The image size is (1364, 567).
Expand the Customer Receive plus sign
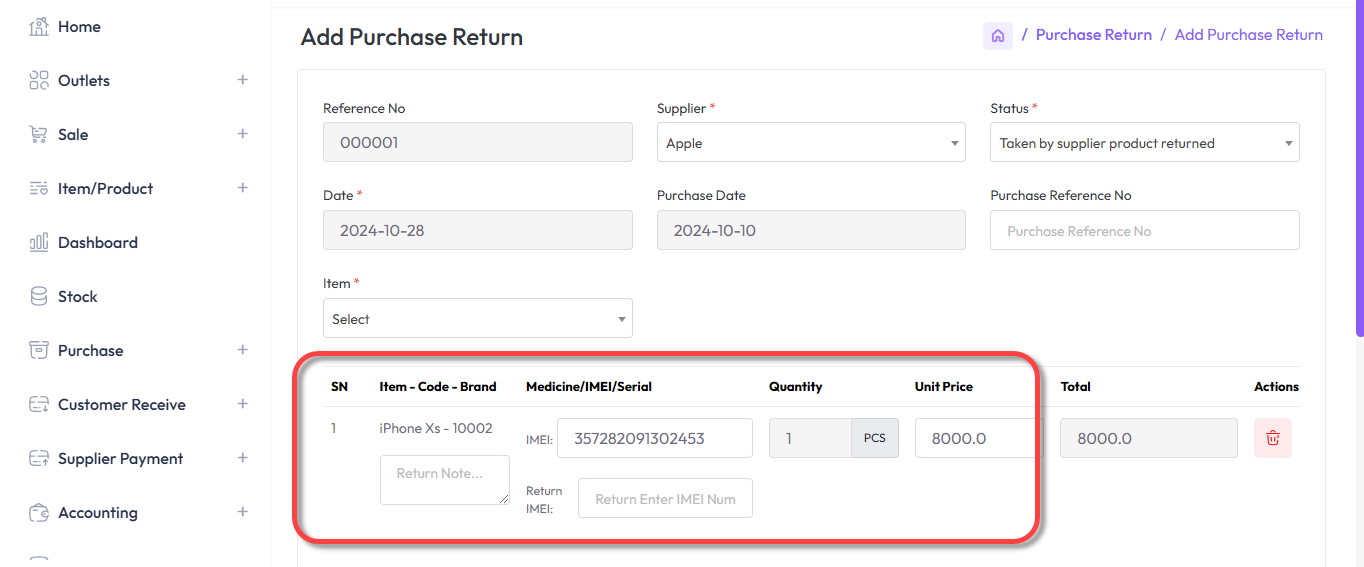[x=242, y=404]
